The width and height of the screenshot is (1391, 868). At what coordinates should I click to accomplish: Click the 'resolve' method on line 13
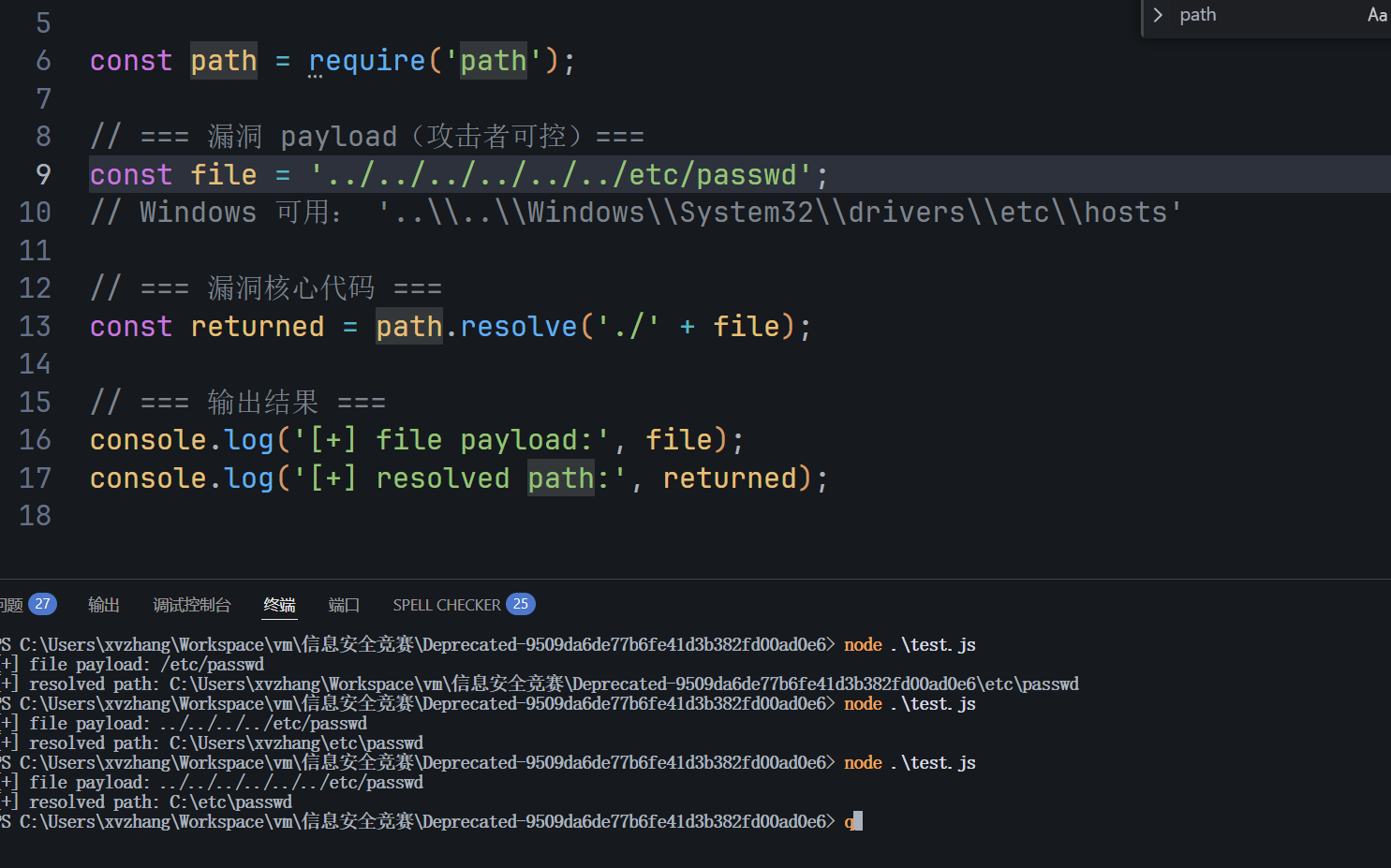[x=519, y=326]
